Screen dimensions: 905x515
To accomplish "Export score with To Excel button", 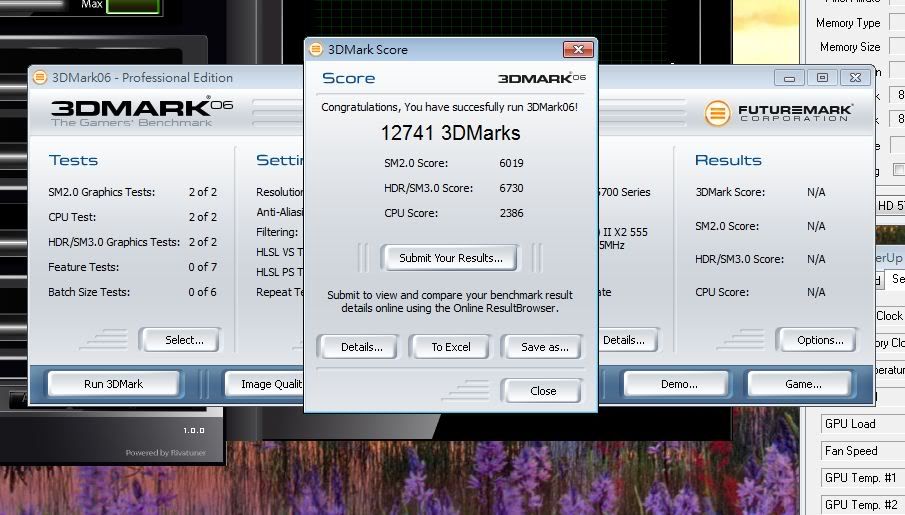I will pyautogui.click(x=451, y=347).
